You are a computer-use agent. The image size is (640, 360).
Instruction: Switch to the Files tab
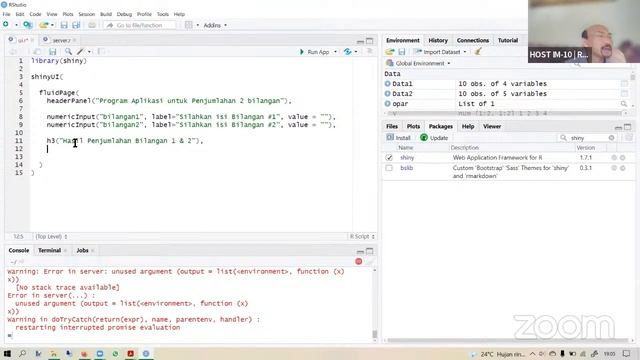392,127
